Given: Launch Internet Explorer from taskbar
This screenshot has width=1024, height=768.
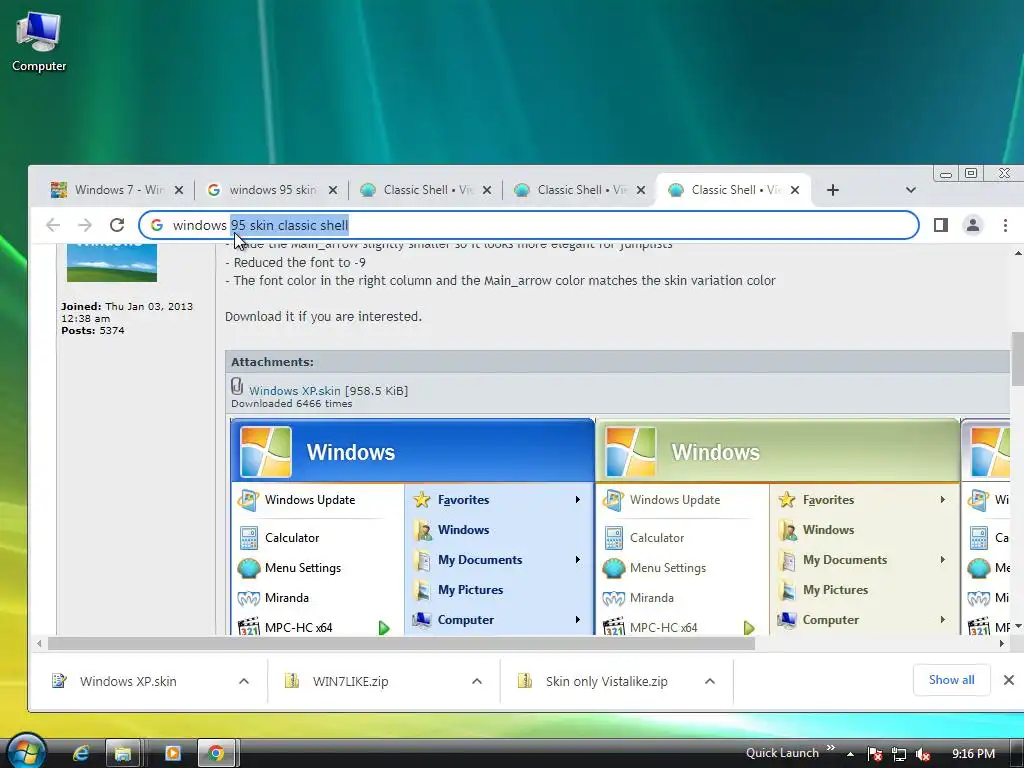Looking at the screenshot, I should 80,754.
